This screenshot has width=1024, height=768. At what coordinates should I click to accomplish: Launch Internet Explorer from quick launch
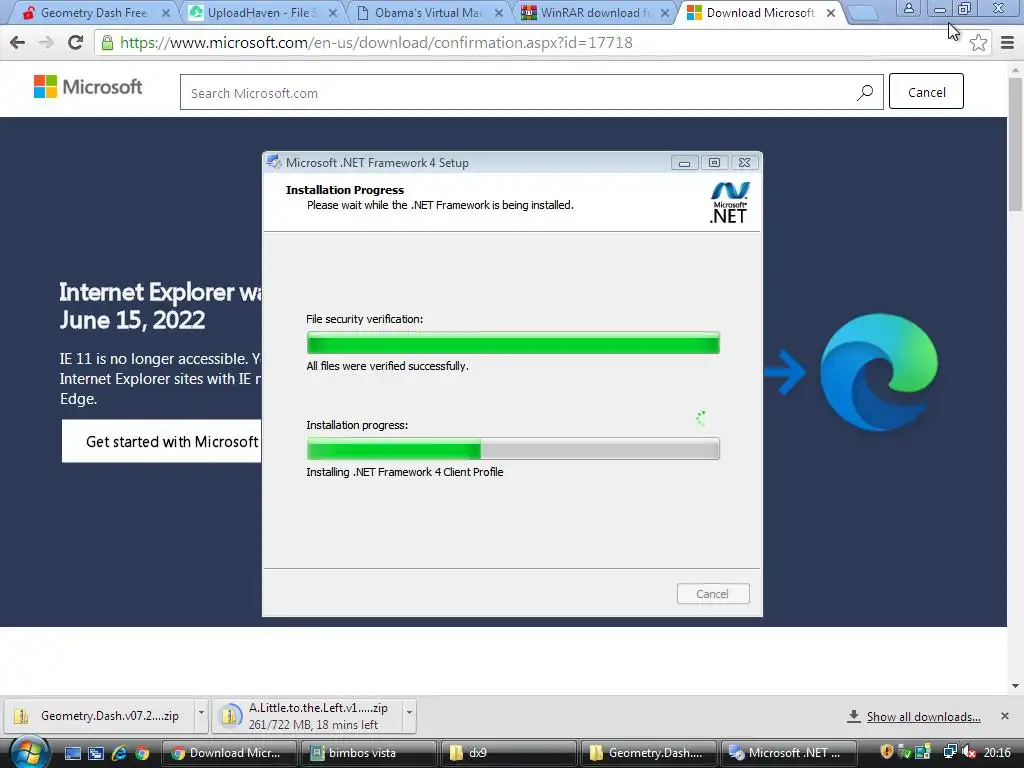[x=119, y=753]
